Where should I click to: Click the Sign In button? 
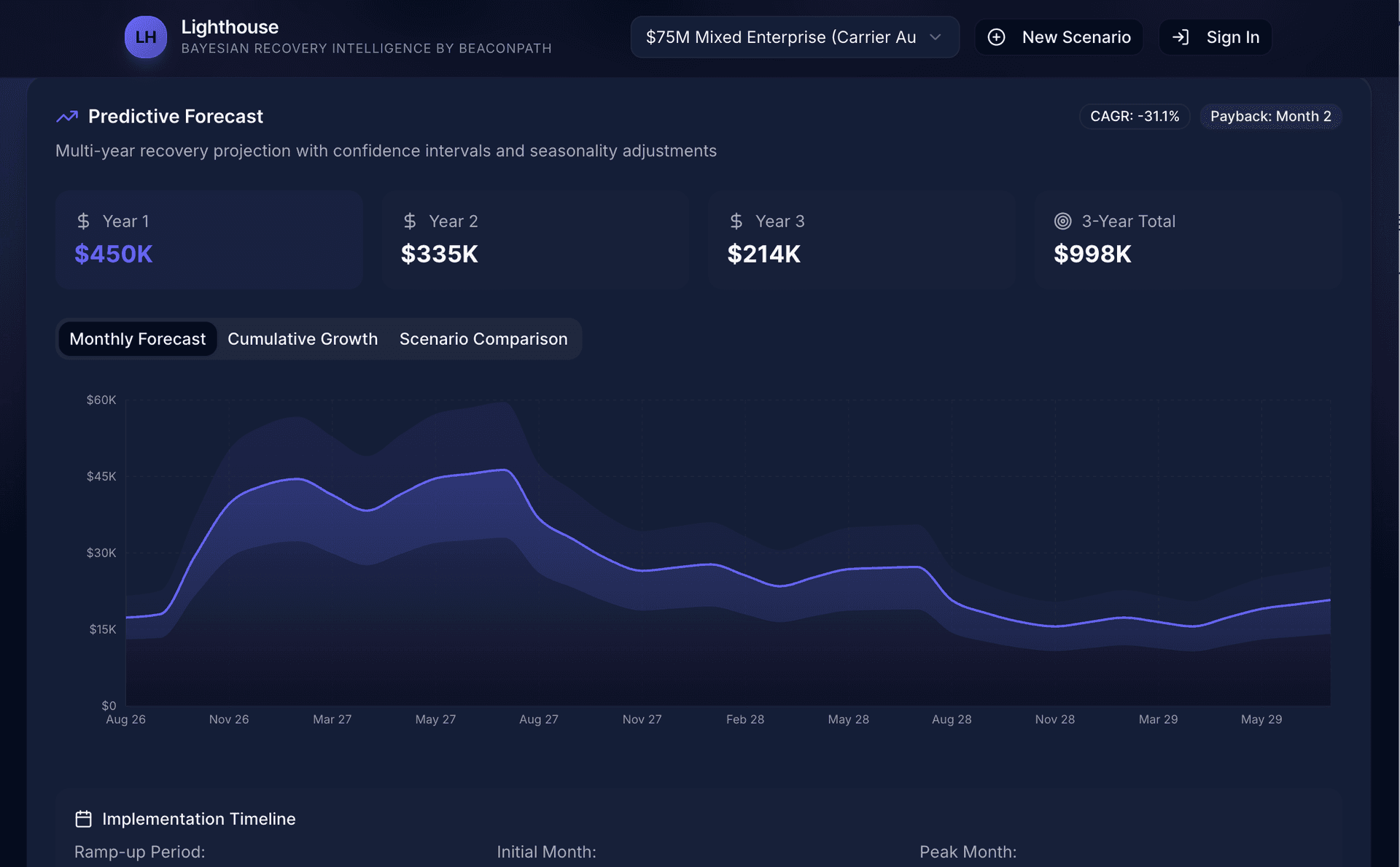coord(1215,37)
